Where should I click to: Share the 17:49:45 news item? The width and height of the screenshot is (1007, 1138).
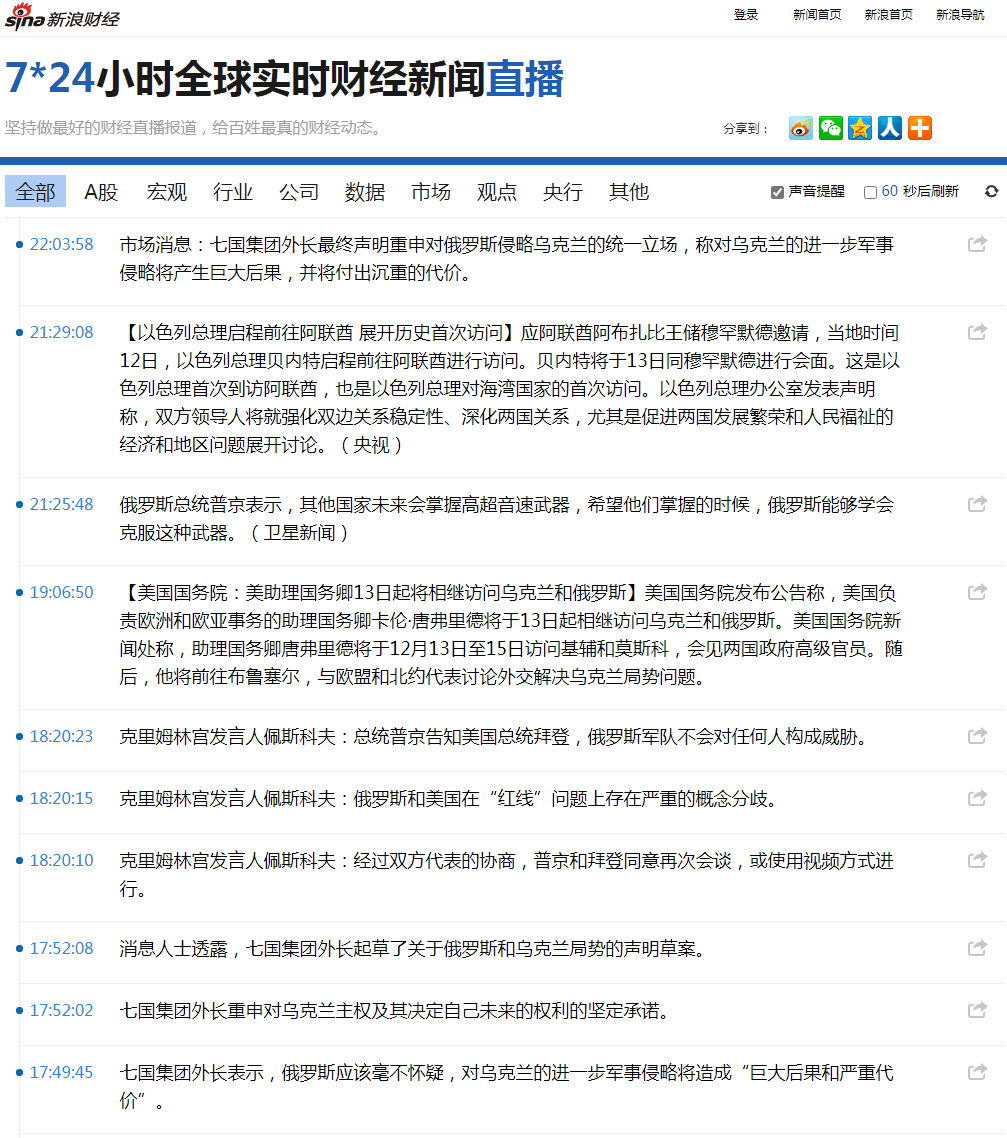tap(977, 1072)
